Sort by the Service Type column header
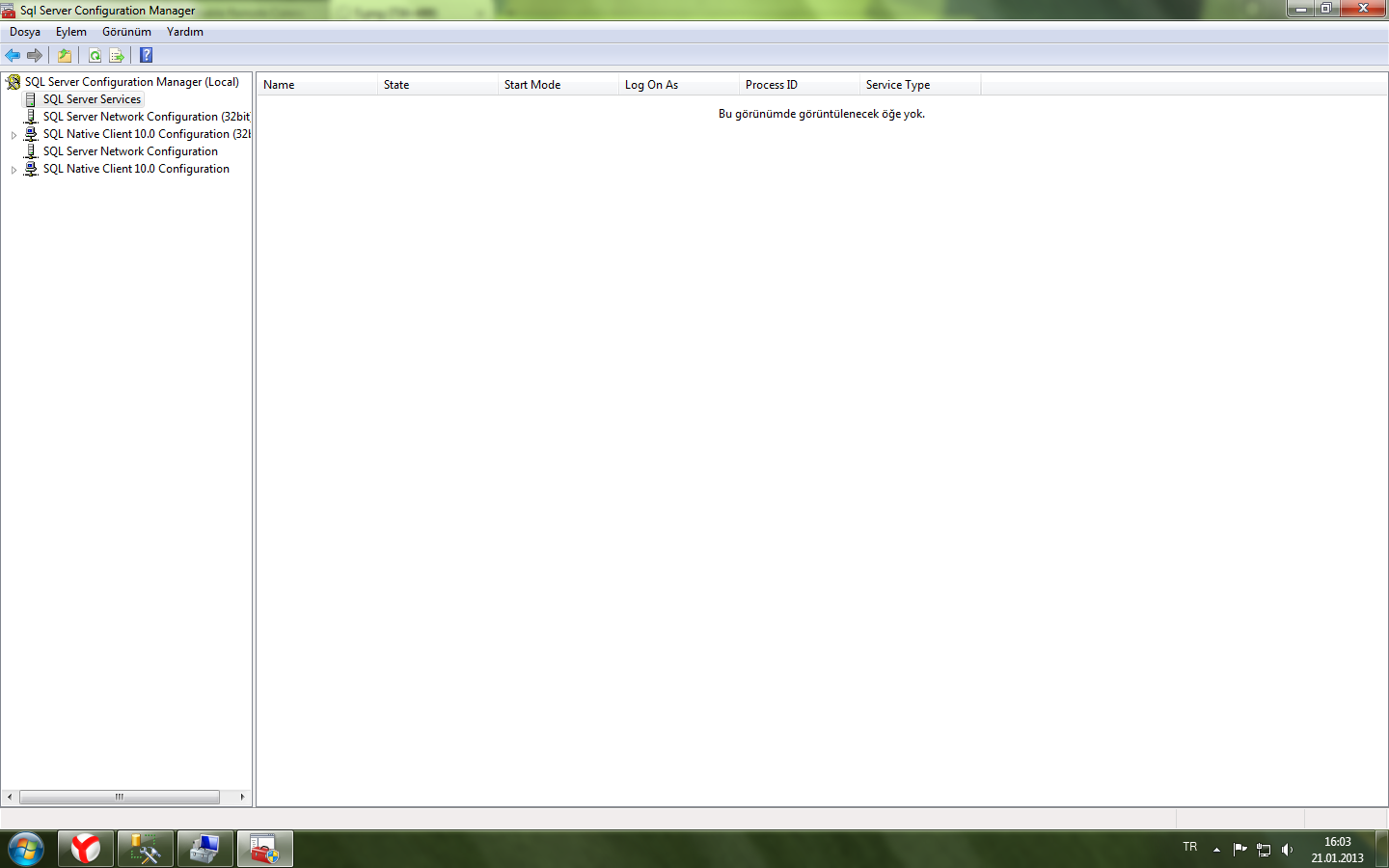Image resolution: width=1389 pixels, height=868 pixels. point(920,85)
